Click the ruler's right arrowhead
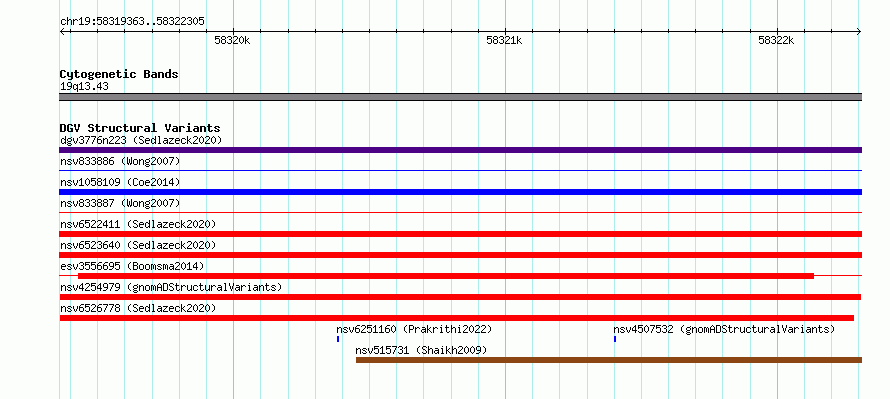Viewport: 890px width, 399px height. click(859, 32)
